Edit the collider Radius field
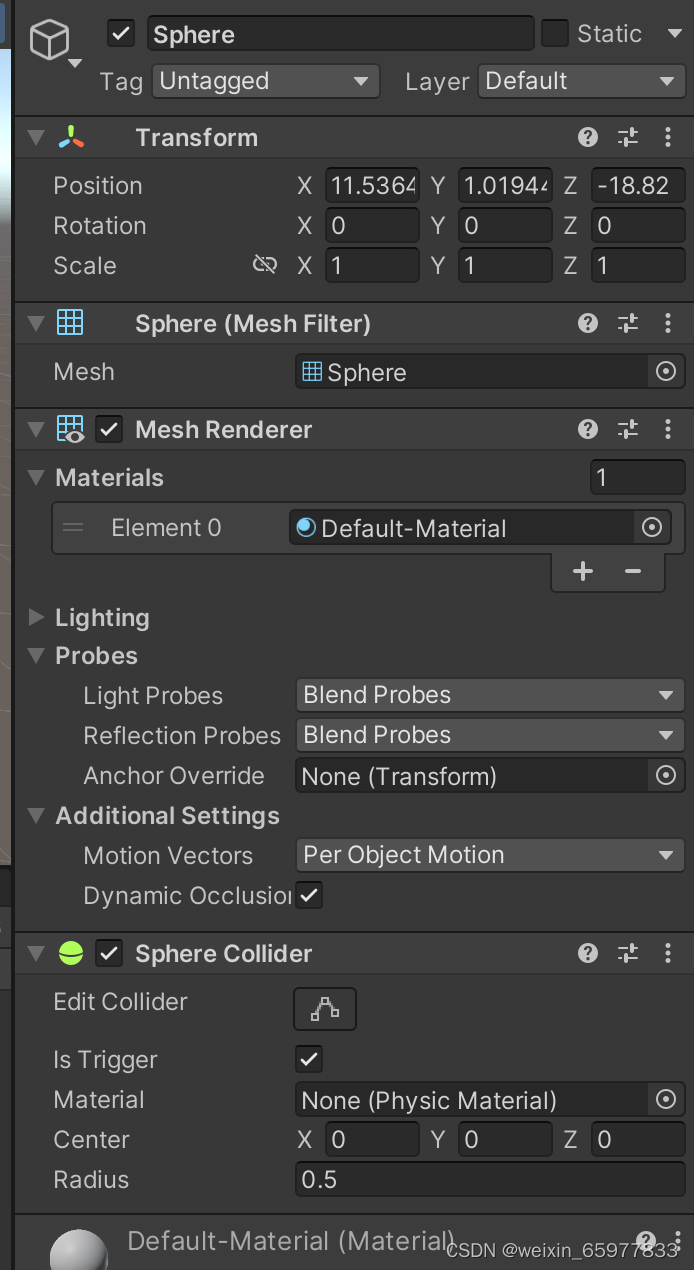Screen dimensions: 694x1270 490,1180
